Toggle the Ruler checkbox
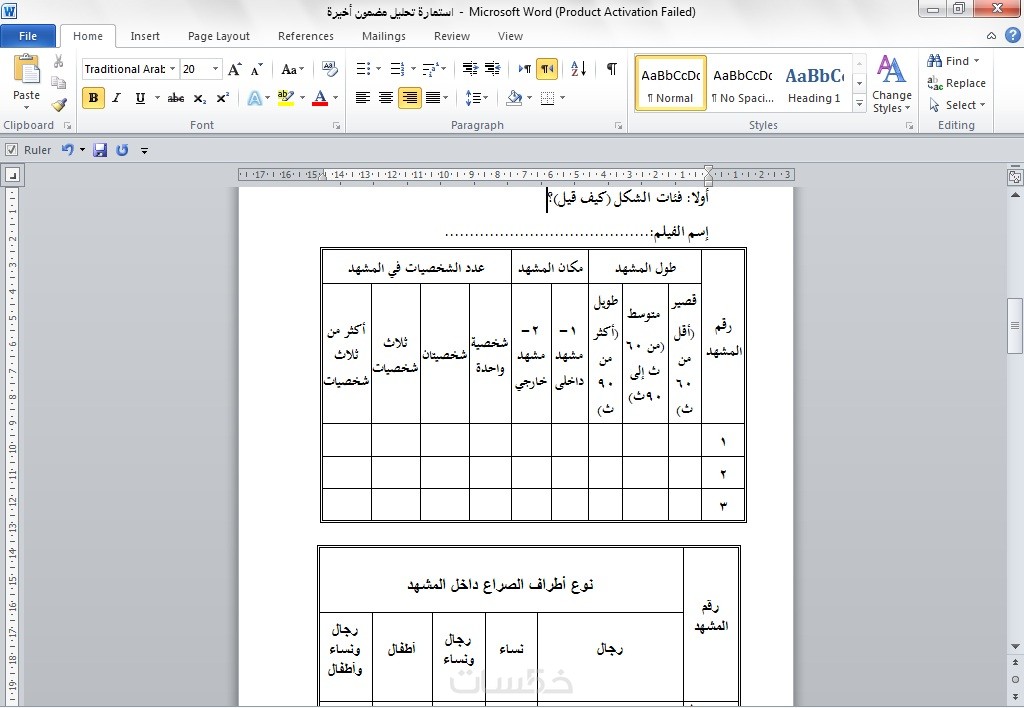 [11, 150]
